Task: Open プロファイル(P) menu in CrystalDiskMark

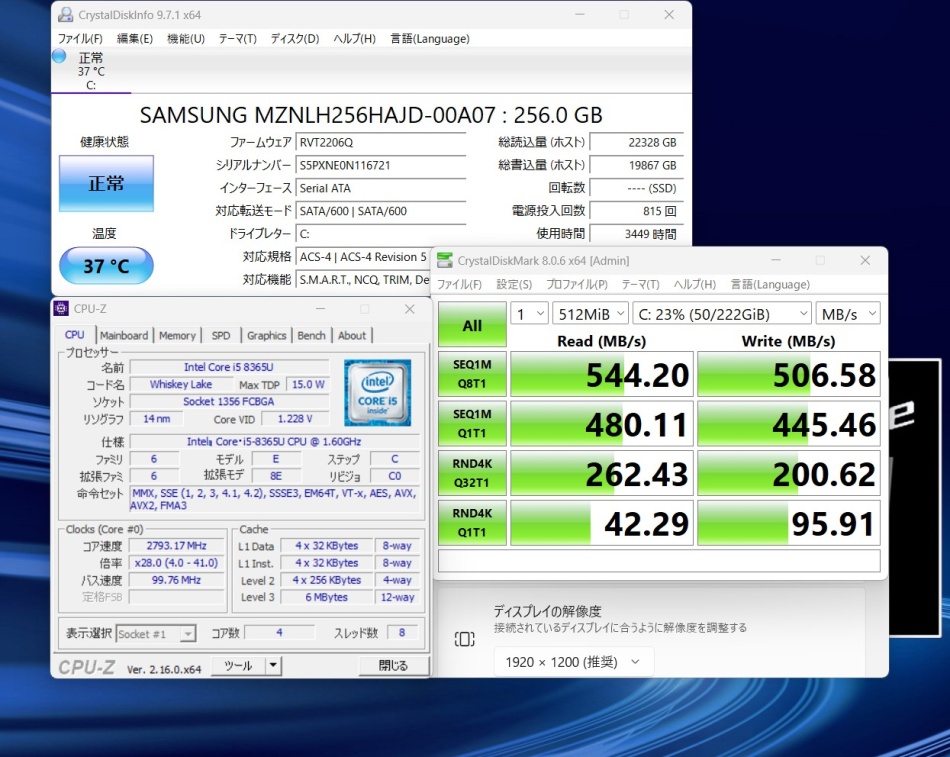Action: (x=577, y=284)
